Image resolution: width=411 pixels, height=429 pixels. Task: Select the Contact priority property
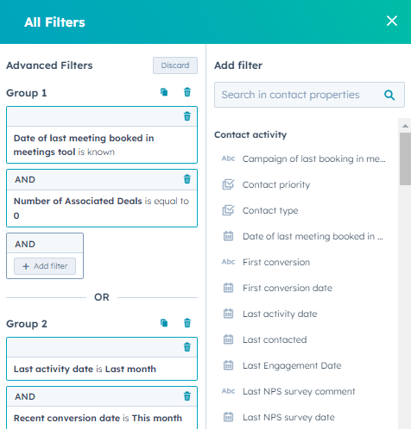coord(276,185)
